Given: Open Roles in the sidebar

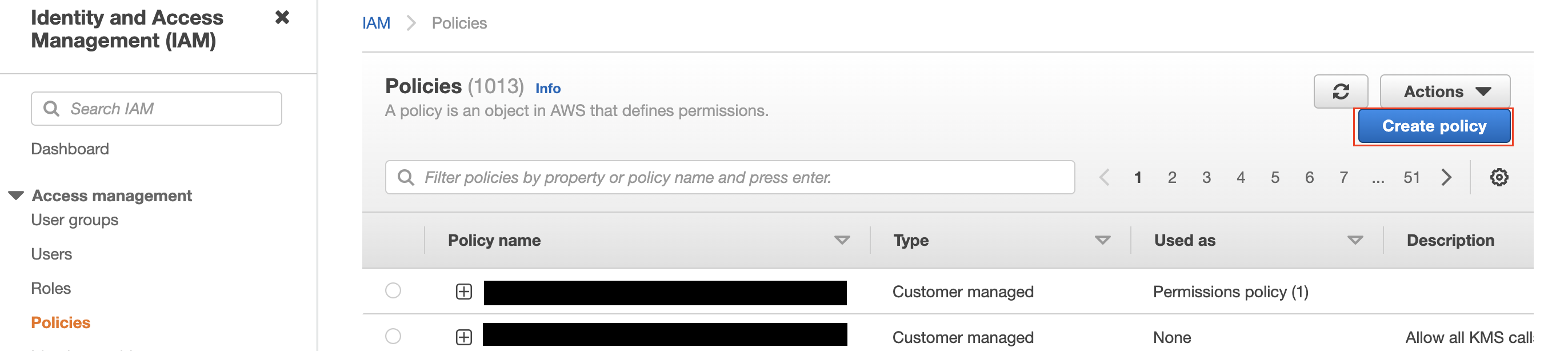Looking at the screenshot, I should (51, 288).
